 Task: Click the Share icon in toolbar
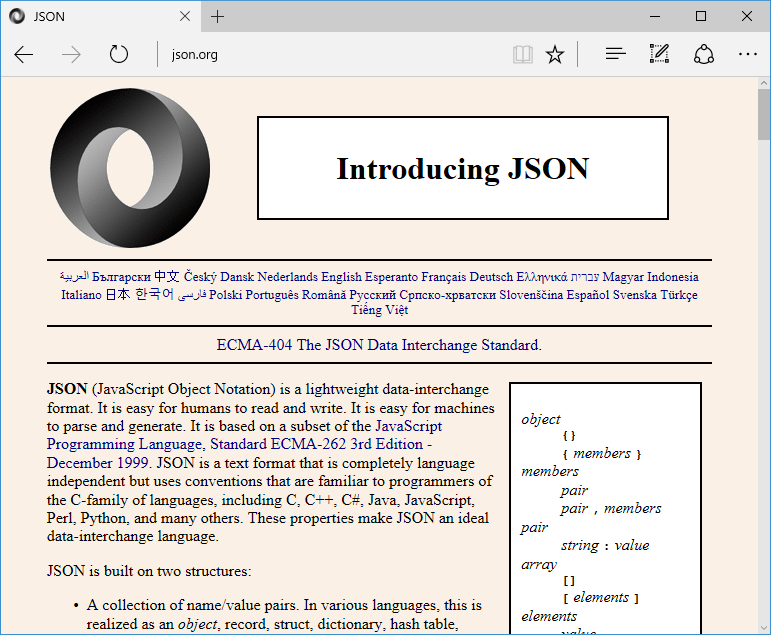[704, 54]
